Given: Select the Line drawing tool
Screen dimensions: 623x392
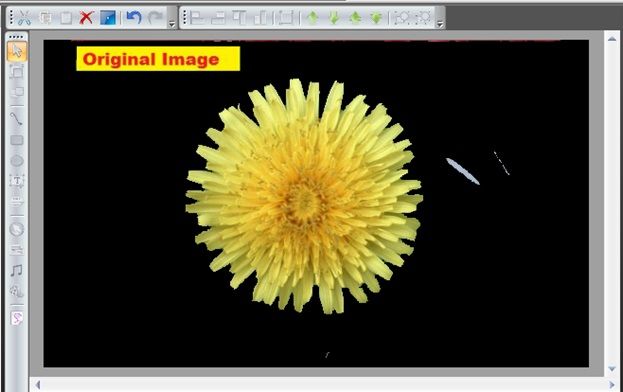Looking at the screenshot, I should coord(17,119).
